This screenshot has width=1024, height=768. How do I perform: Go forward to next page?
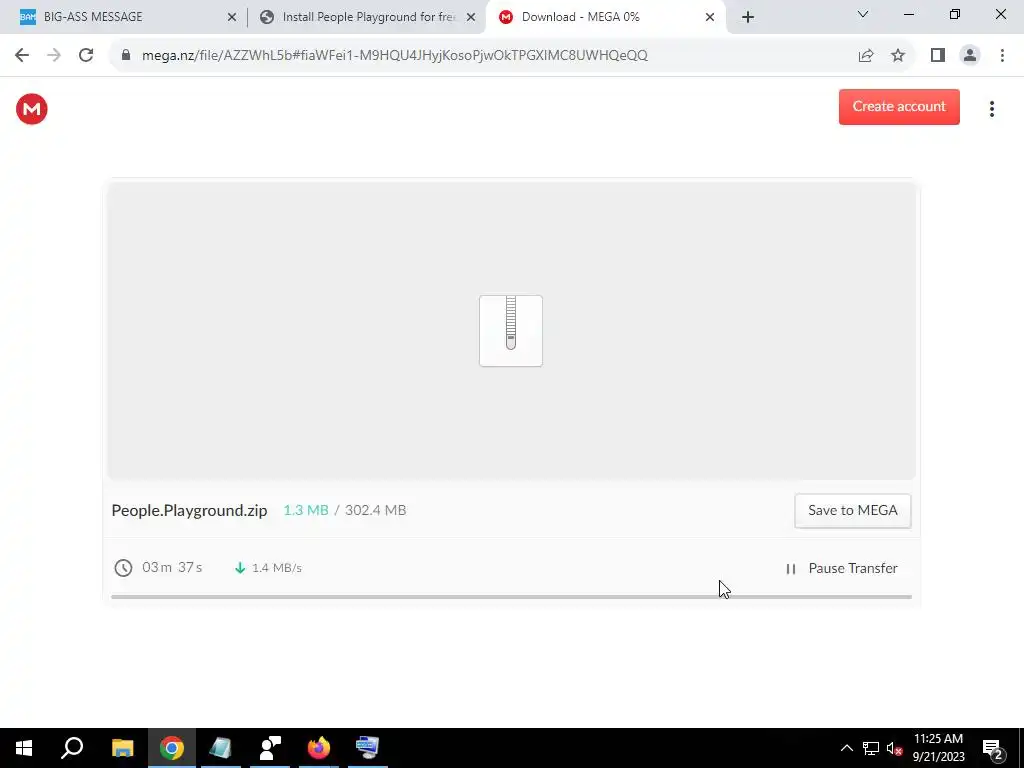tap(54, 56)
